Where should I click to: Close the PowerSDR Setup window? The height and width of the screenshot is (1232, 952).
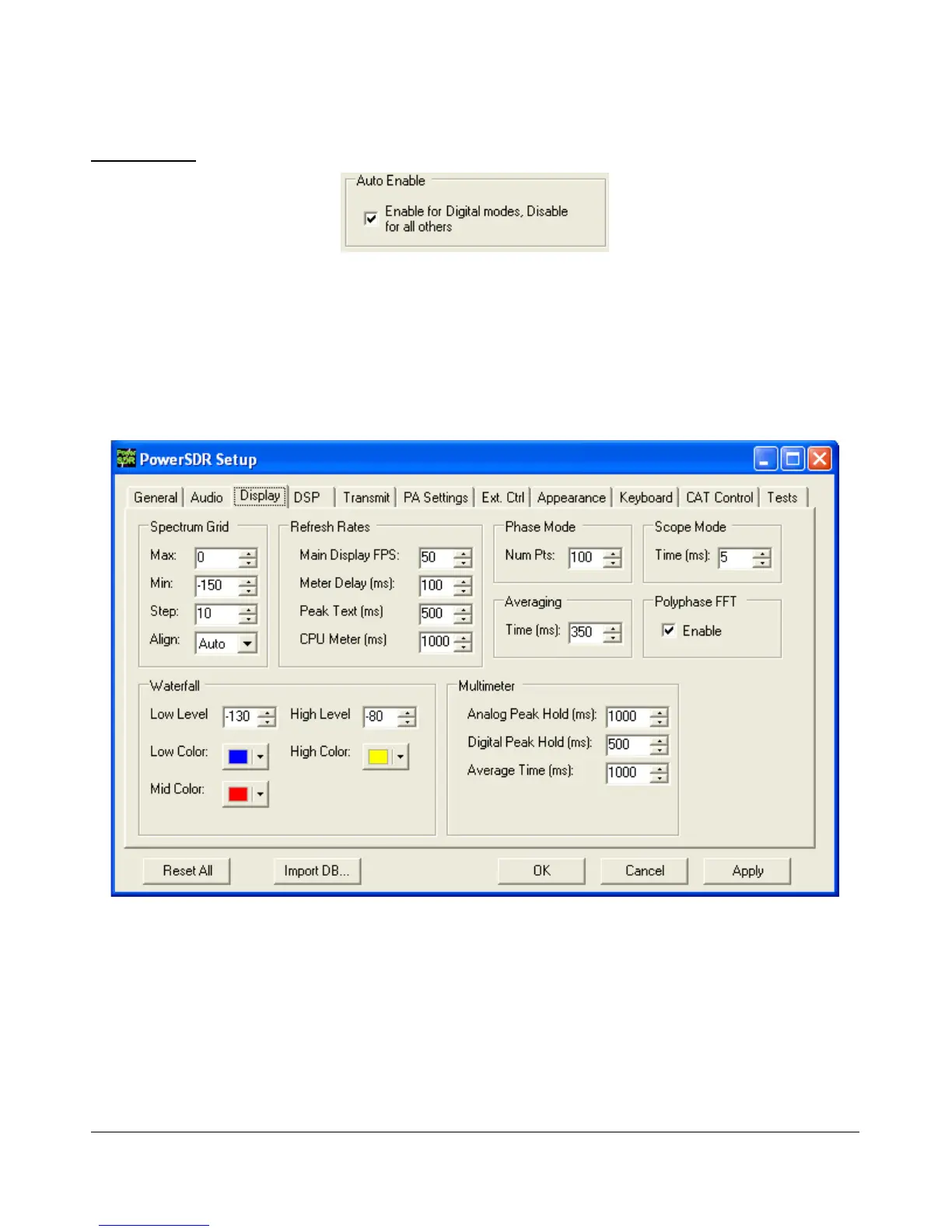[x=820, y=459]
